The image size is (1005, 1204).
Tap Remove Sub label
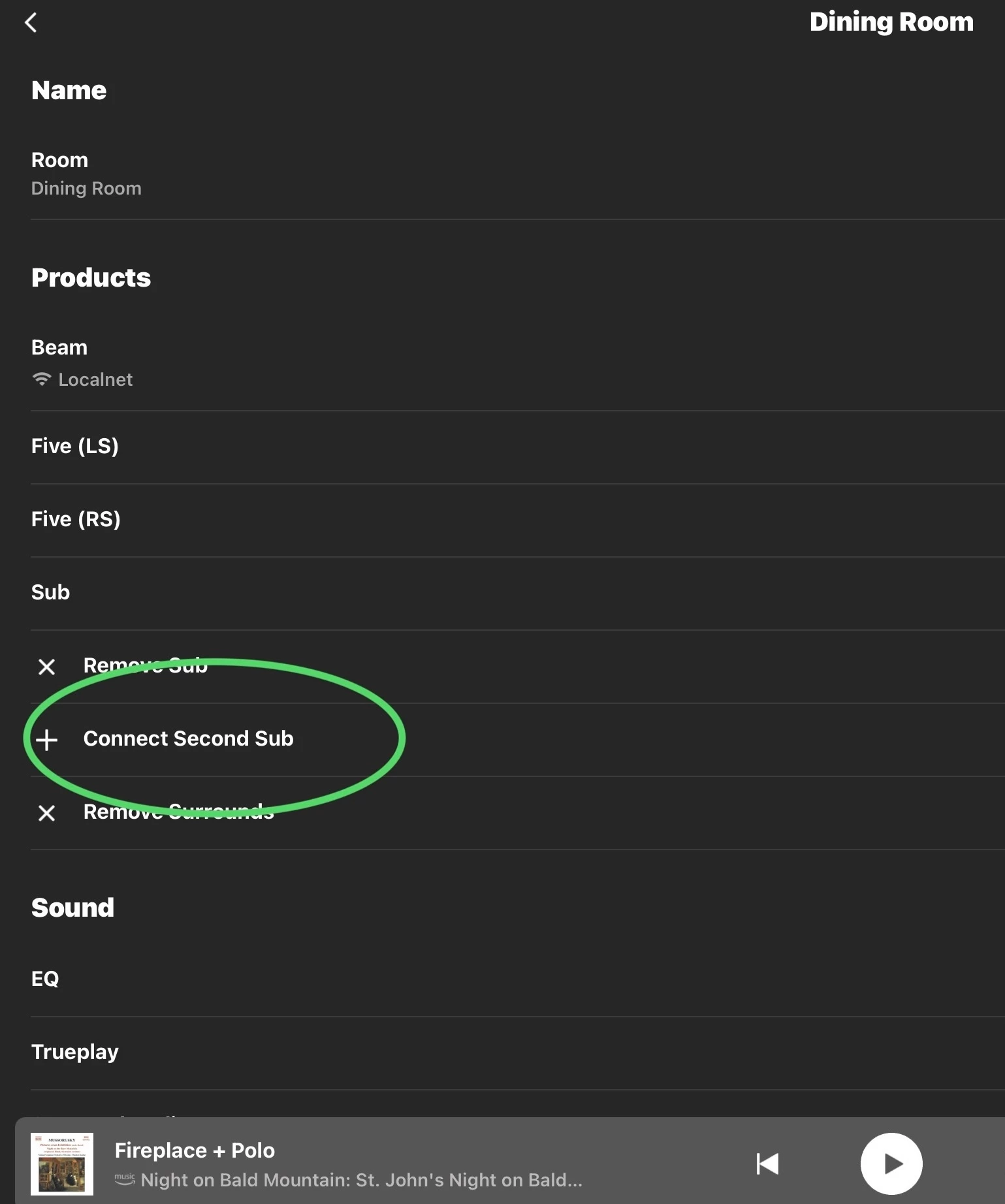(146, 665)
